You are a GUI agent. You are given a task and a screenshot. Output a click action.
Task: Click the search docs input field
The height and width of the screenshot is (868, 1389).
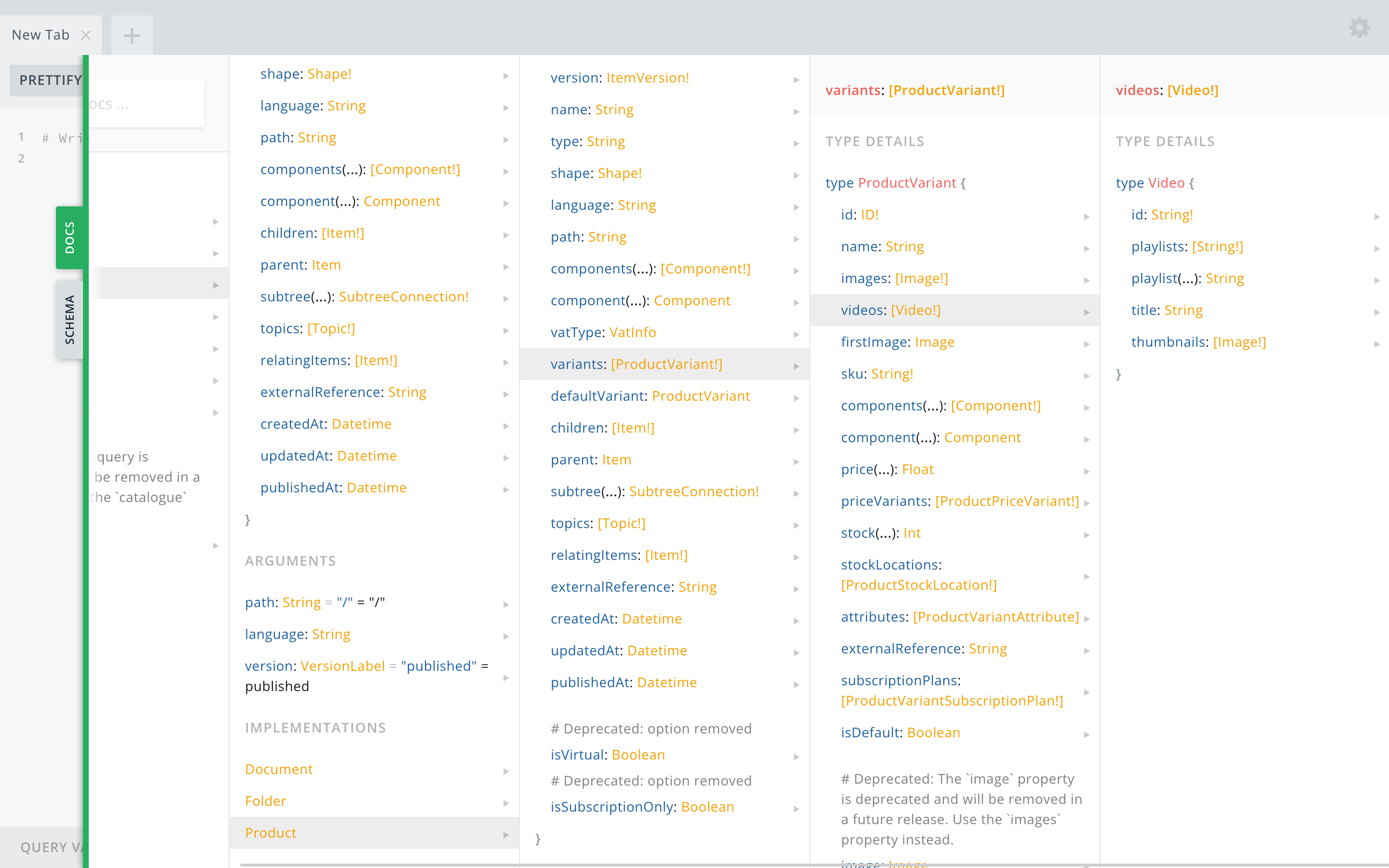(146, 104)
